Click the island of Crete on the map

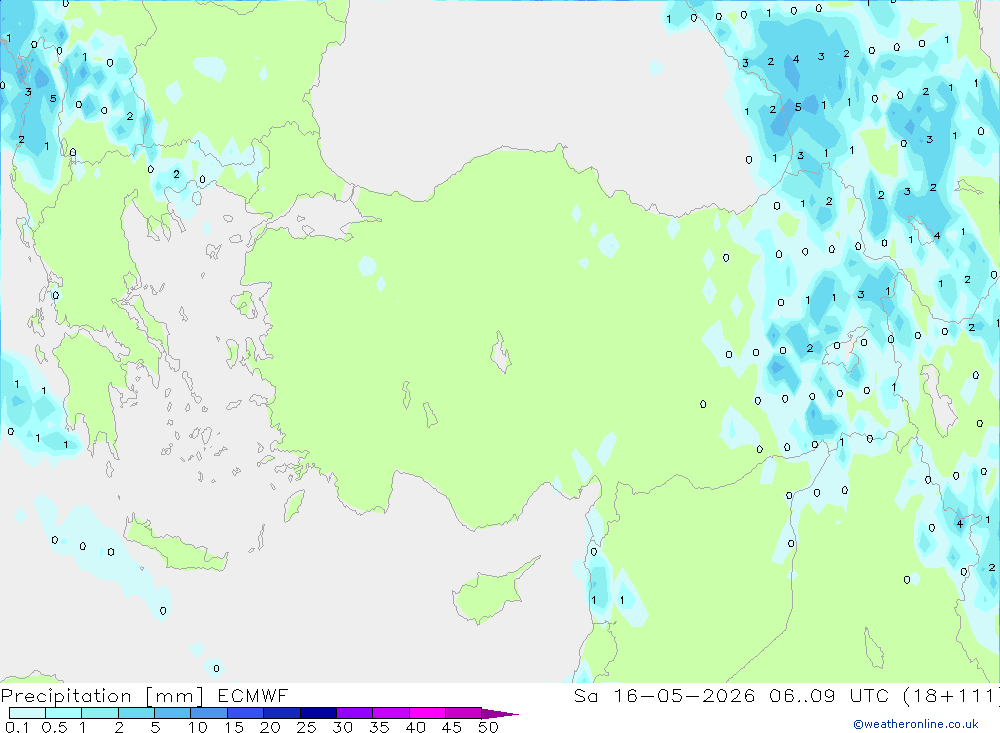(175, 547)
